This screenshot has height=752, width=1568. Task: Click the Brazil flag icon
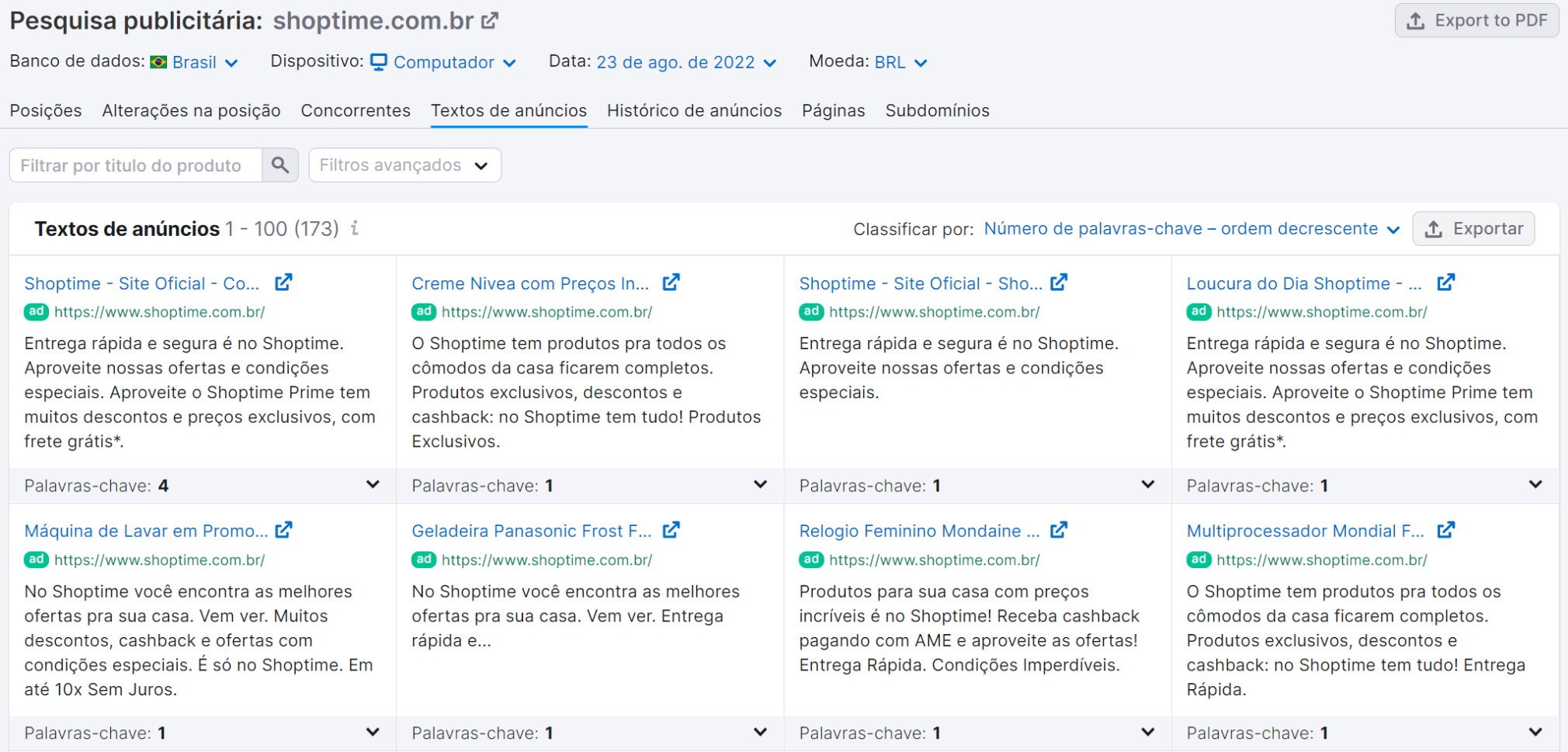158,62
